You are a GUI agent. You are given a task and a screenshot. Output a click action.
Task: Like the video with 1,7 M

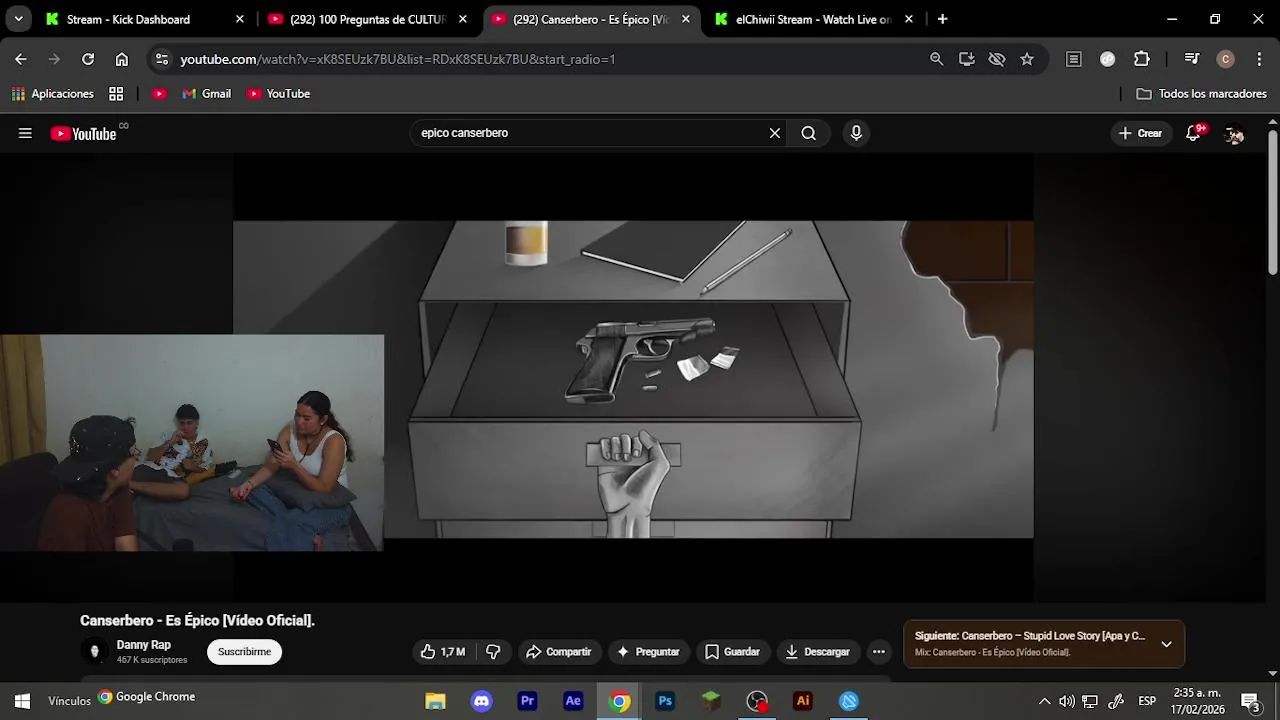pos(443,652)
